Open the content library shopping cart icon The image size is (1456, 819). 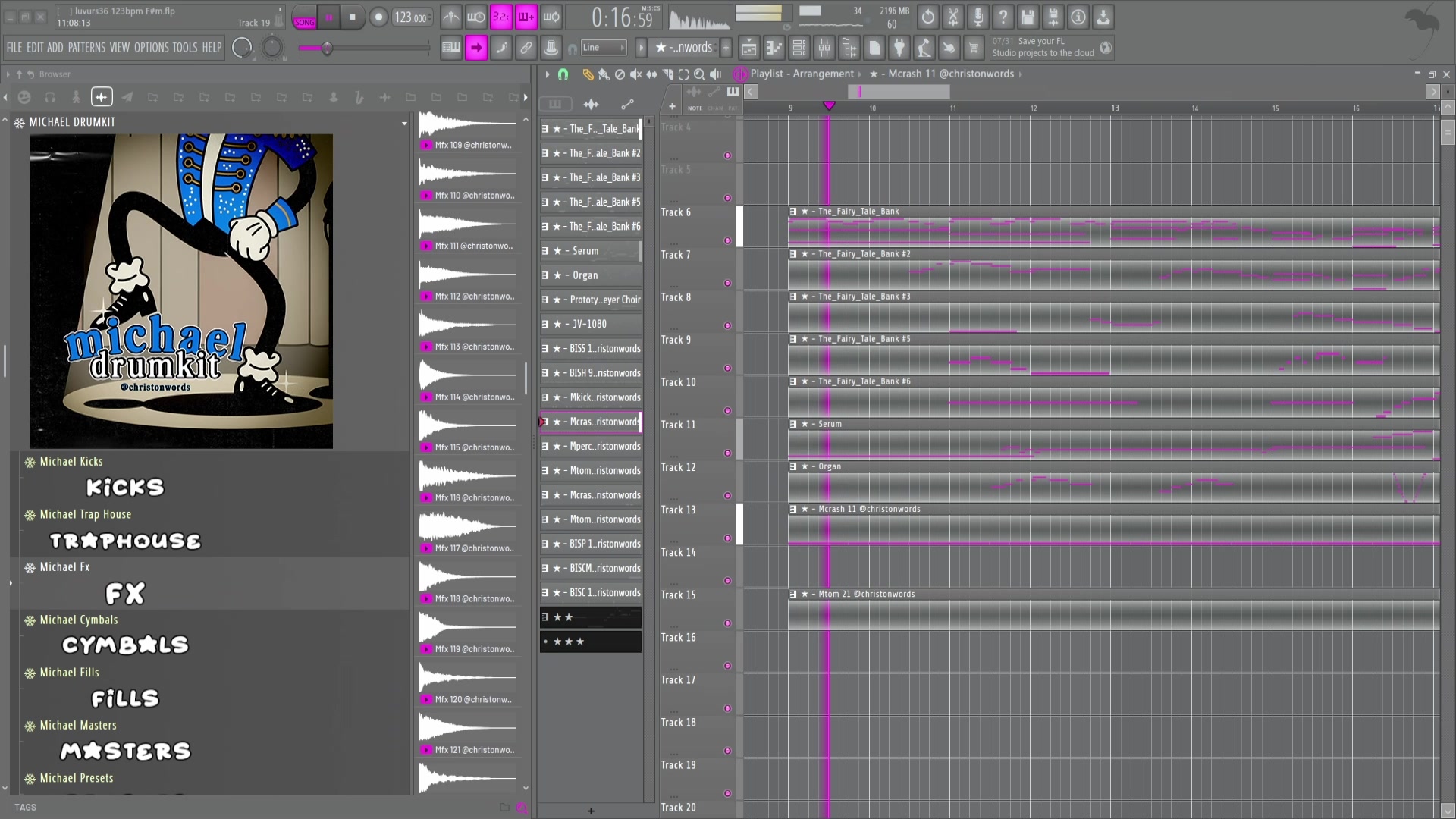point(974,49)
